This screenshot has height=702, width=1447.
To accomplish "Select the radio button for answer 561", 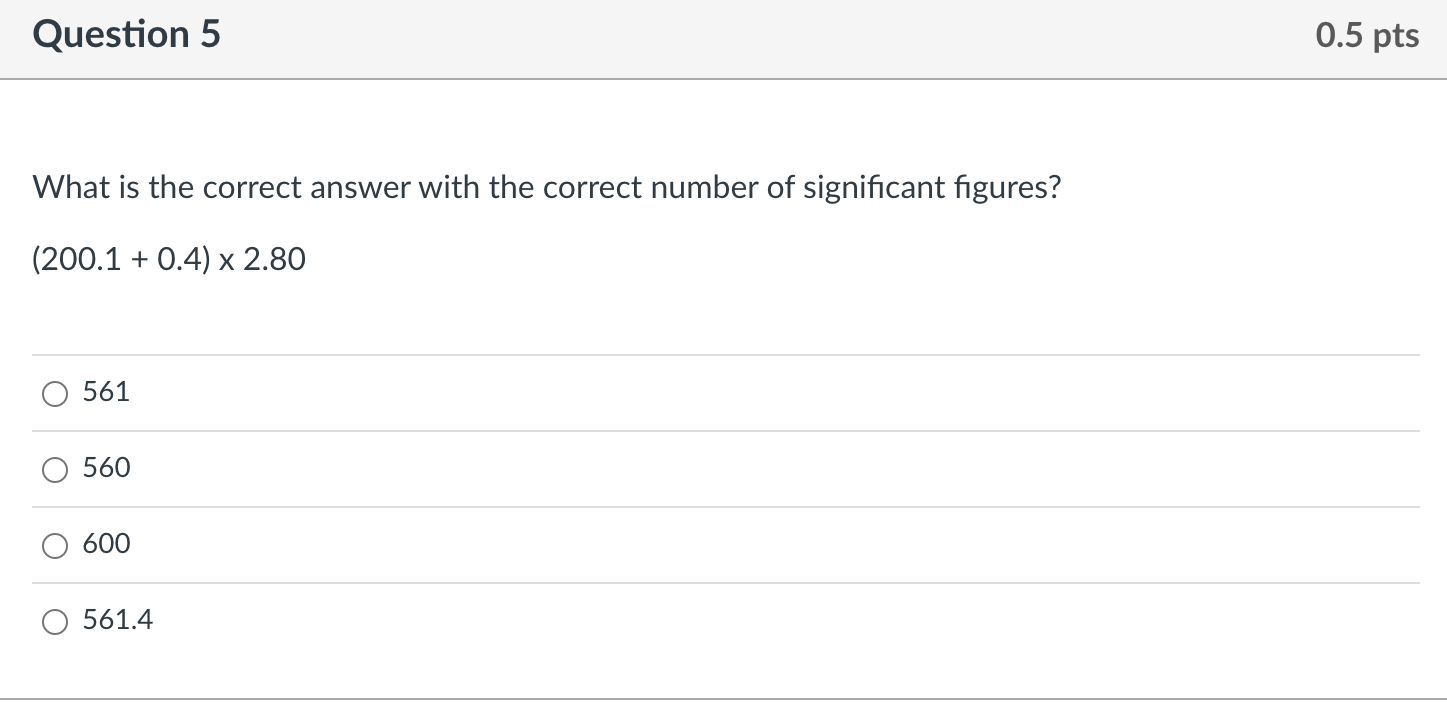I will coord(55,395).
